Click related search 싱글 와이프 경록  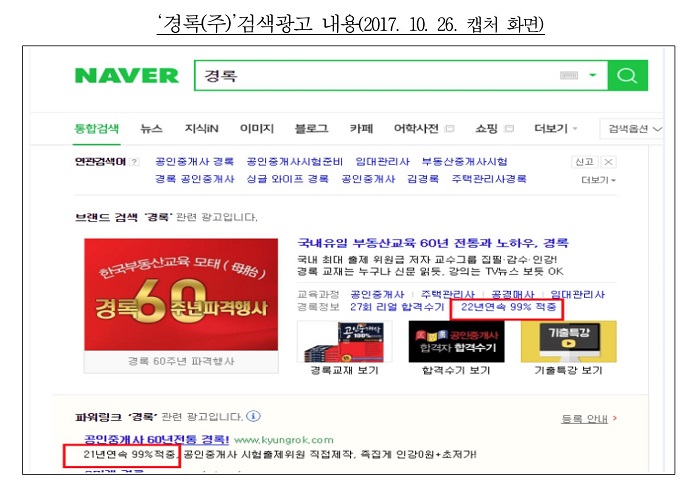click(288, 179)
